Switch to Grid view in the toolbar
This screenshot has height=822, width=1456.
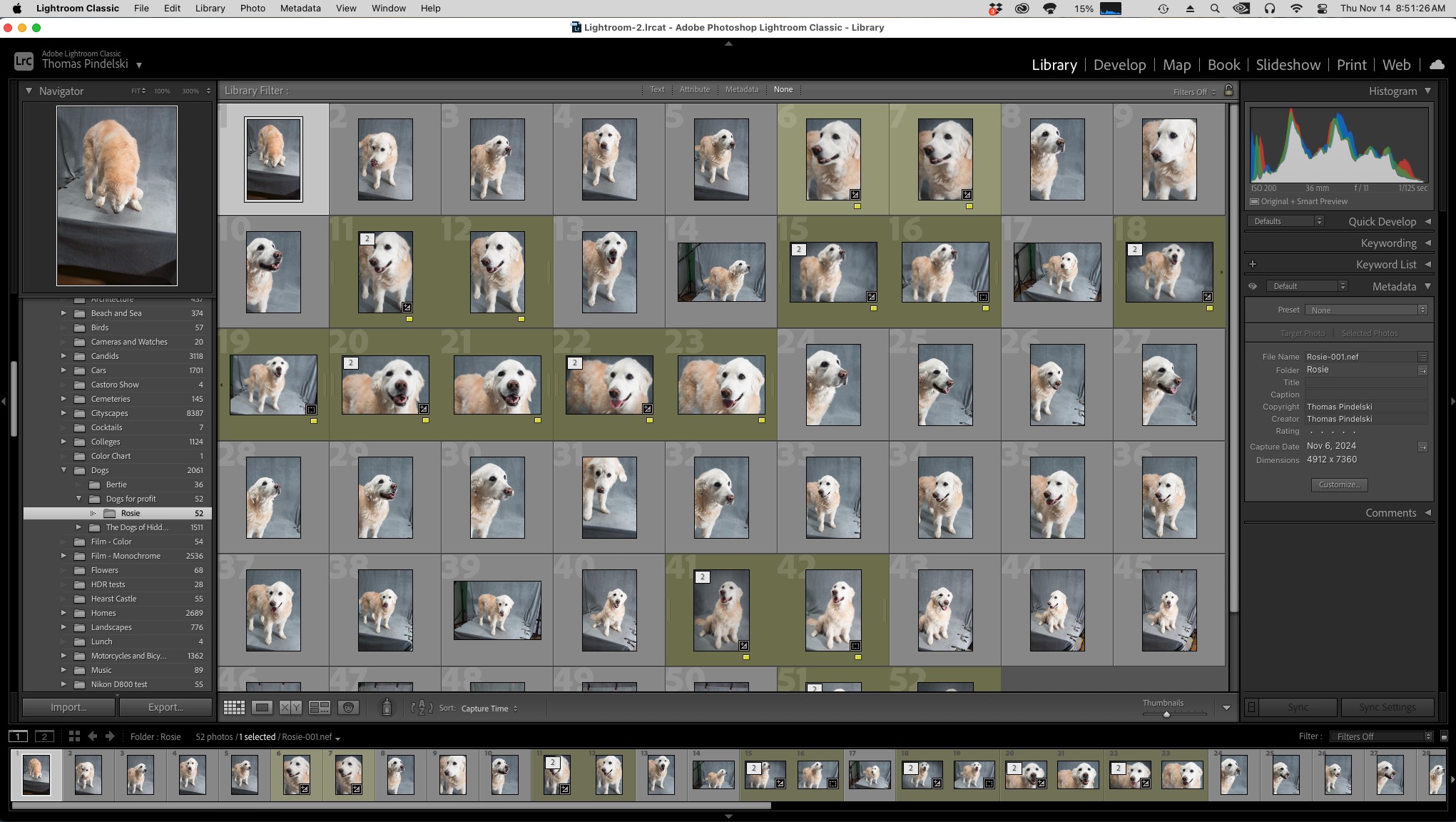tap(234, 708)
